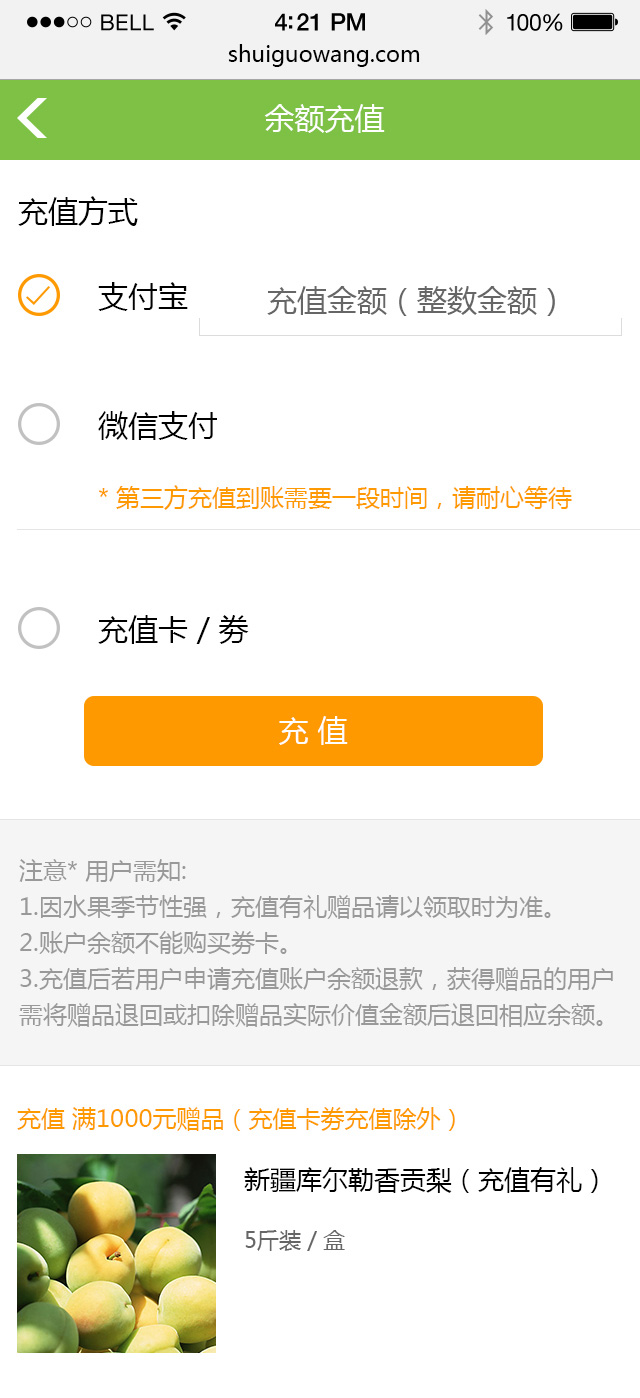Tap the battery icon in status bar

pyautogui.click(x=593, y=22)
